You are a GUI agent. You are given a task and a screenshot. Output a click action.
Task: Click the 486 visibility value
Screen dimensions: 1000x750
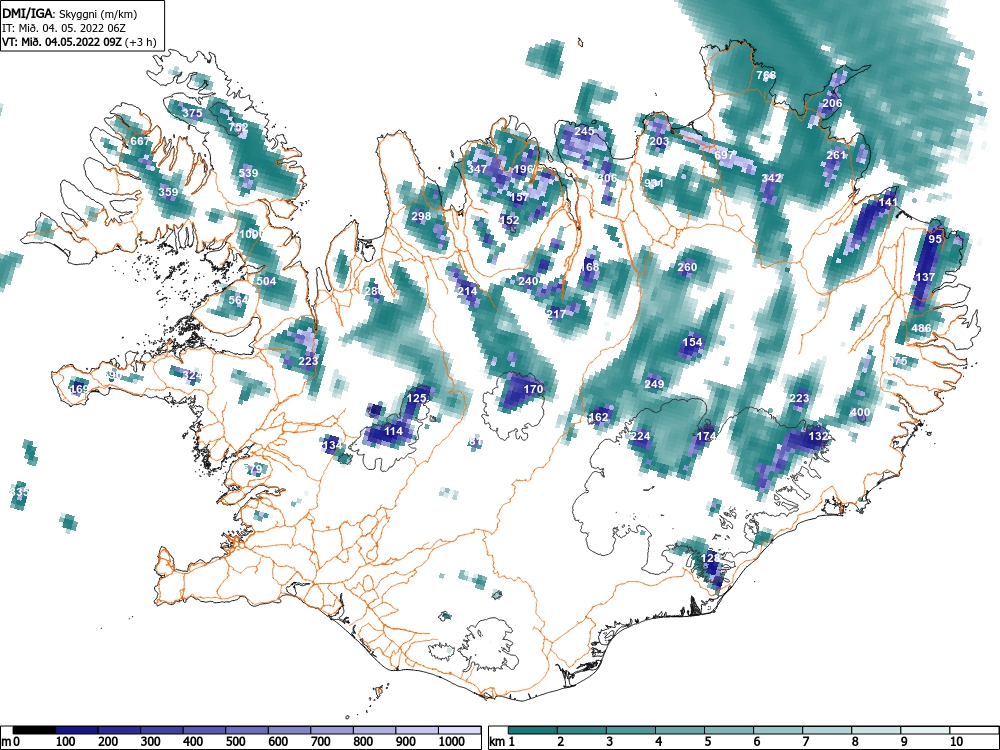point(921,328)
